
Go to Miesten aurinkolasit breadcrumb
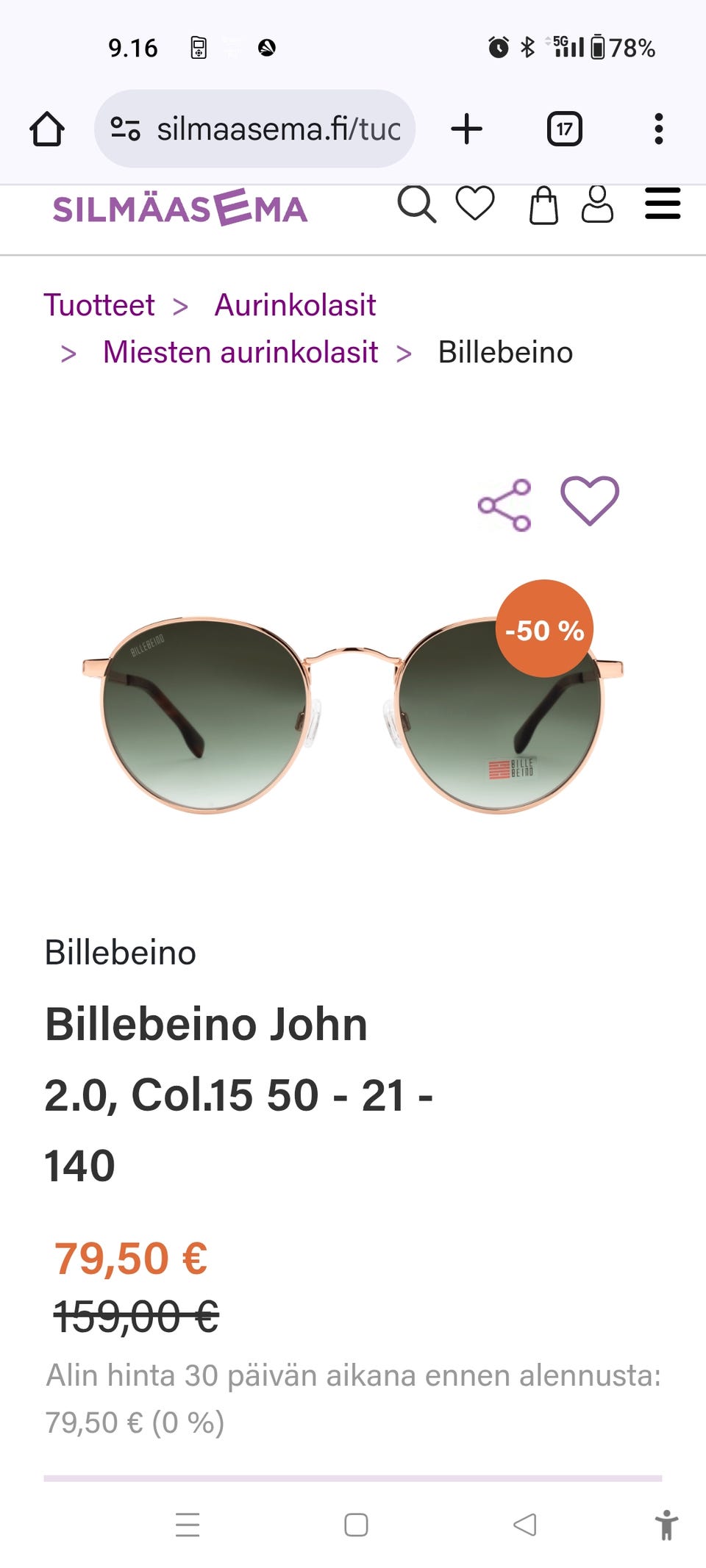coord(240,352)
